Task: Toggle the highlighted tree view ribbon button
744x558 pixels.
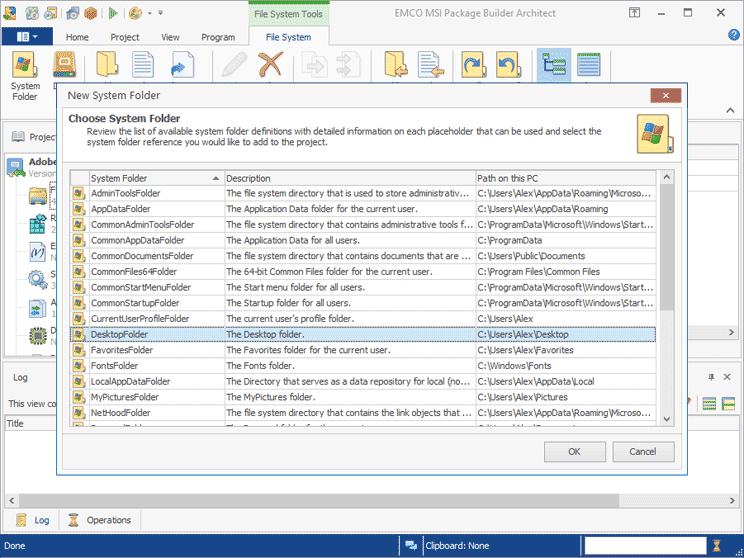Action: tap(553, 67)
